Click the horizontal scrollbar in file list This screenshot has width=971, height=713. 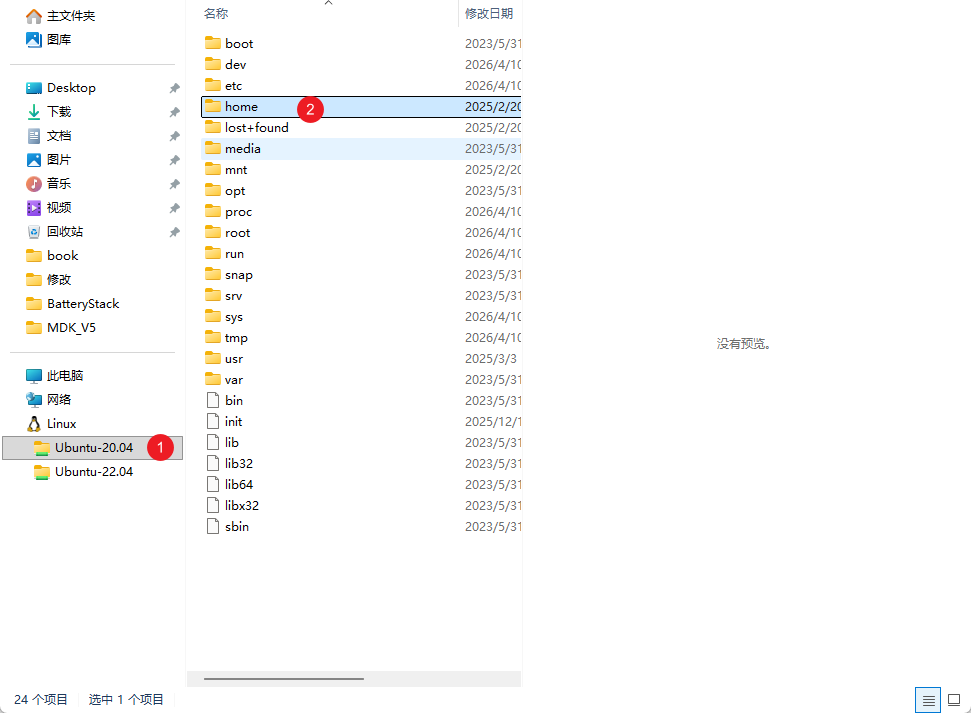click(x=284, y=679)
